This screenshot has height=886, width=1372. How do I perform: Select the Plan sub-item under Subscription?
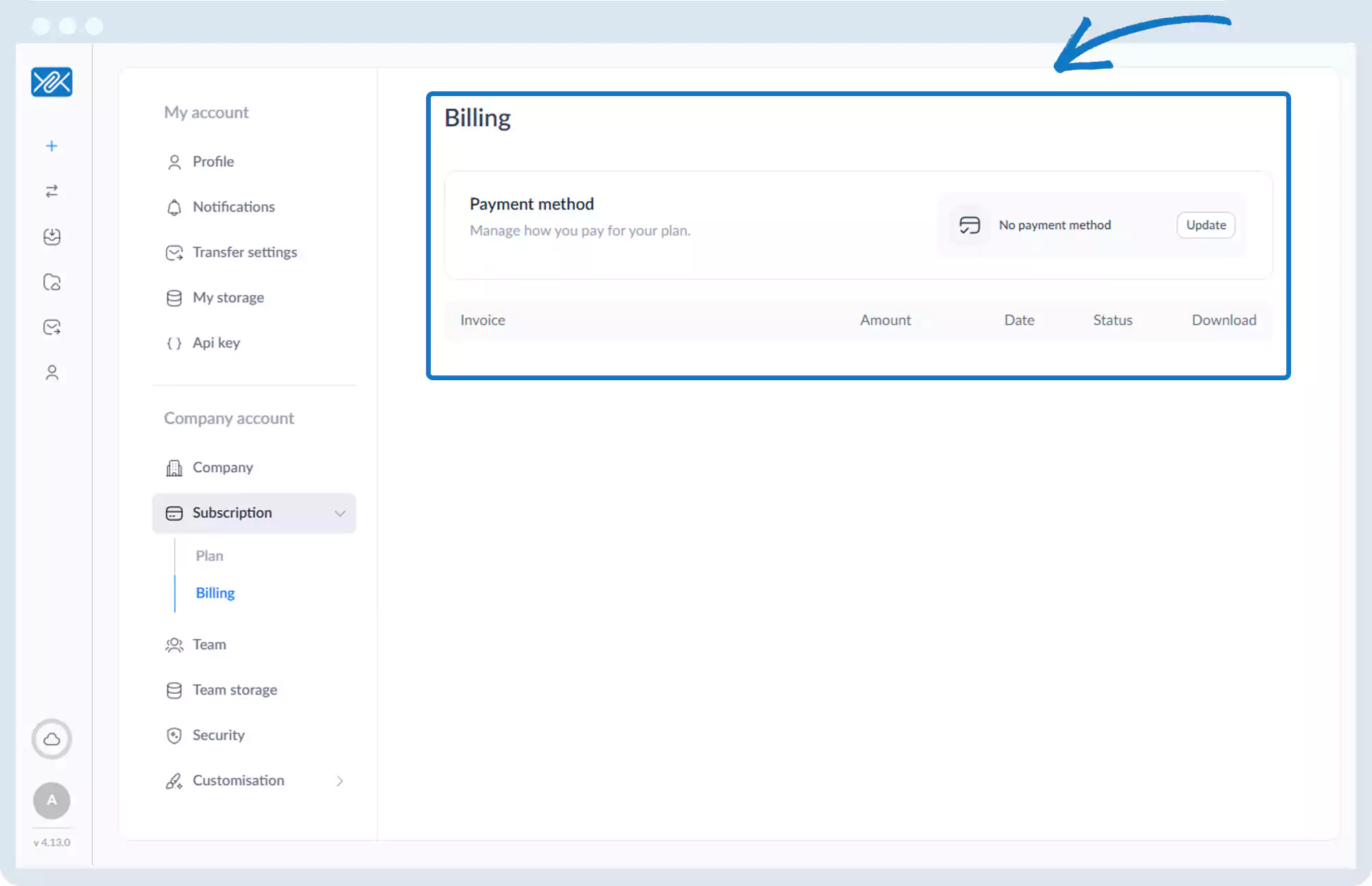click(x=209, y=556)
